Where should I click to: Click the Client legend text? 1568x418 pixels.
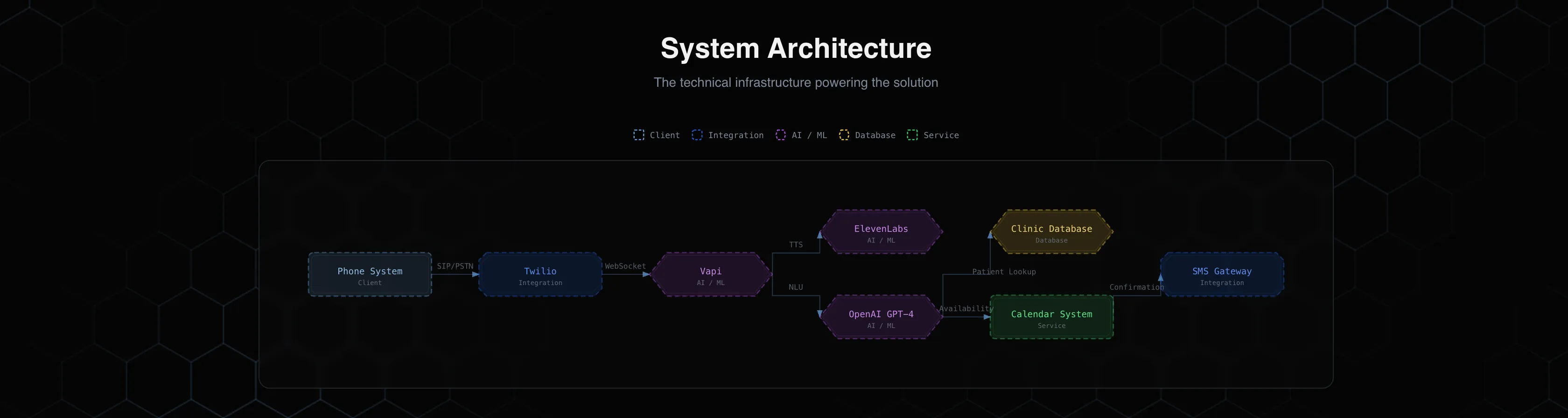click(x=665, y=135)
